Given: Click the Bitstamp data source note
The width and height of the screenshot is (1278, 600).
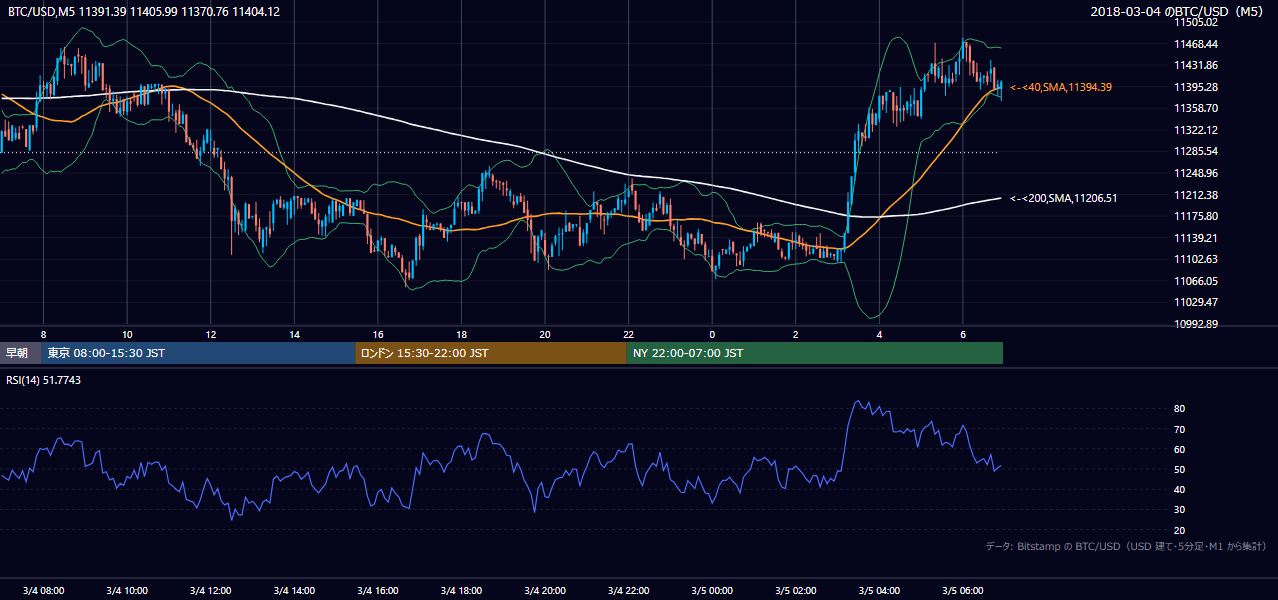Looking at the screenshot, I should (x=1126, y=546).
